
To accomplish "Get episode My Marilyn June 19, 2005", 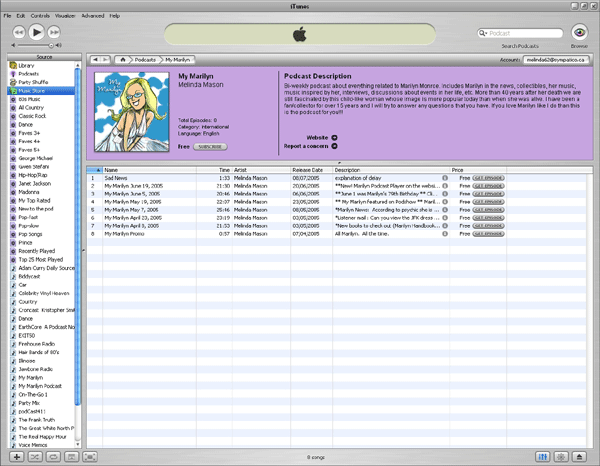I will (488, 186).
